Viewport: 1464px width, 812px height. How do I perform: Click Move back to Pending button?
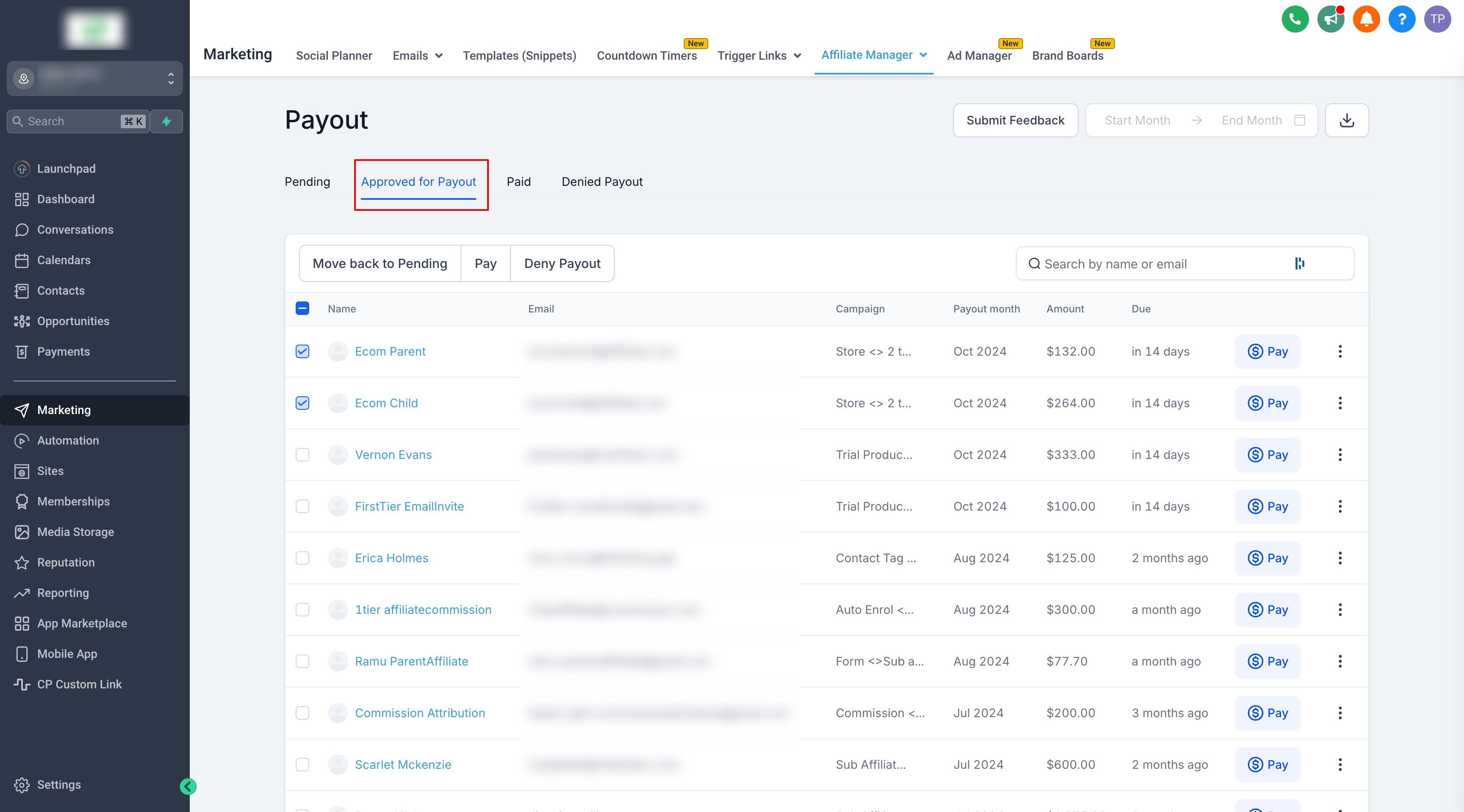point(380,263)
